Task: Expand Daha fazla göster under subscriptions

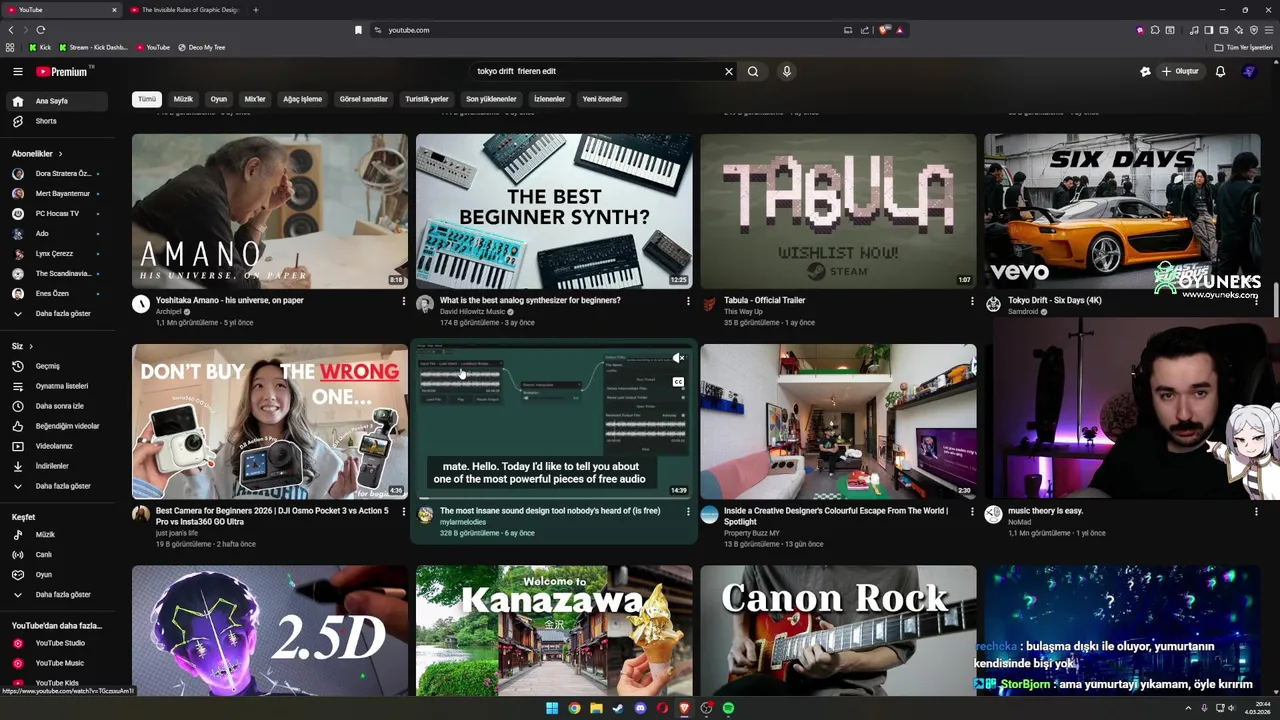Action: [x=58, y=314]
